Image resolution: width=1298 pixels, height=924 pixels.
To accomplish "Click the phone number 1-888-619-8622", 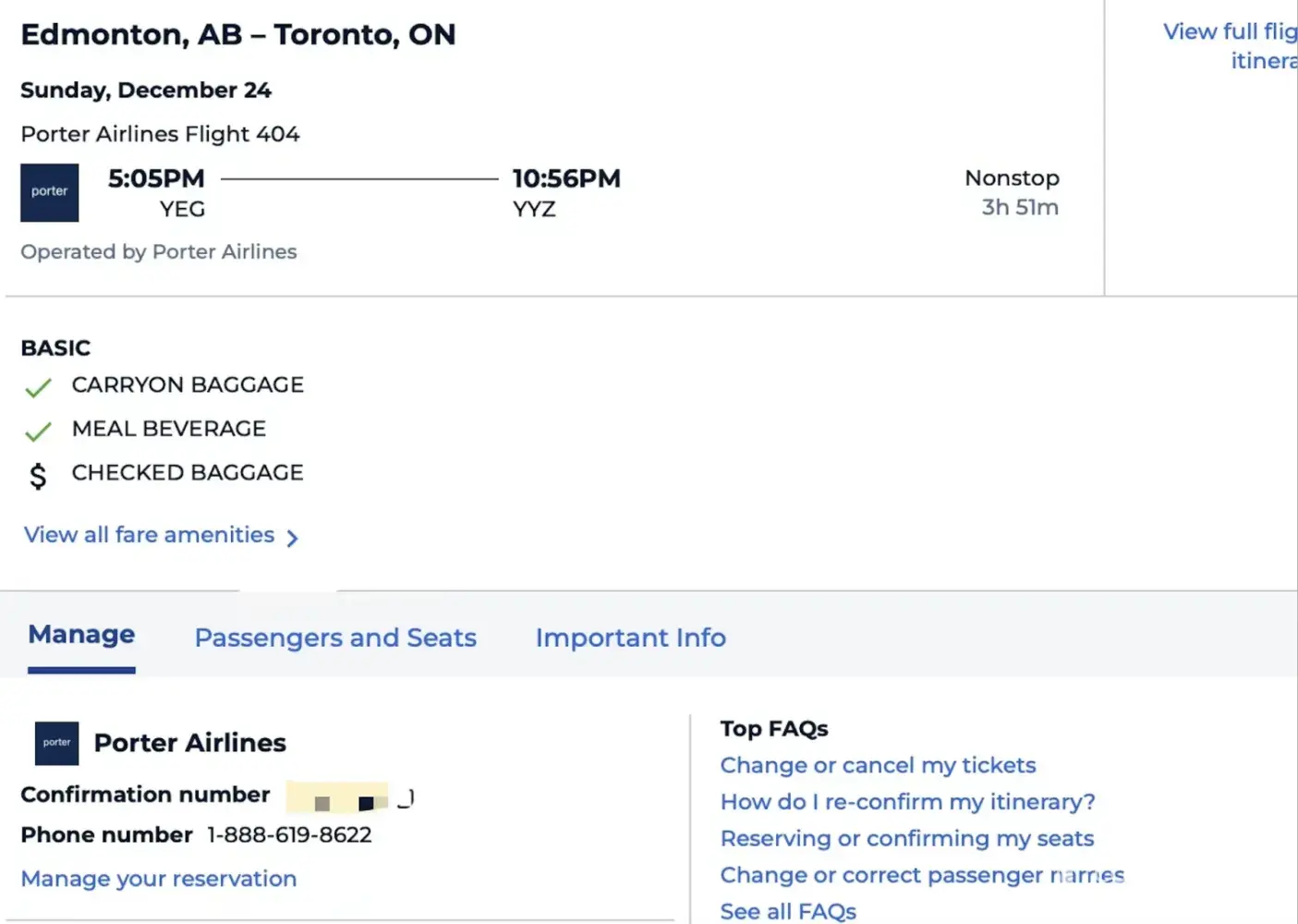I will 289,834.
